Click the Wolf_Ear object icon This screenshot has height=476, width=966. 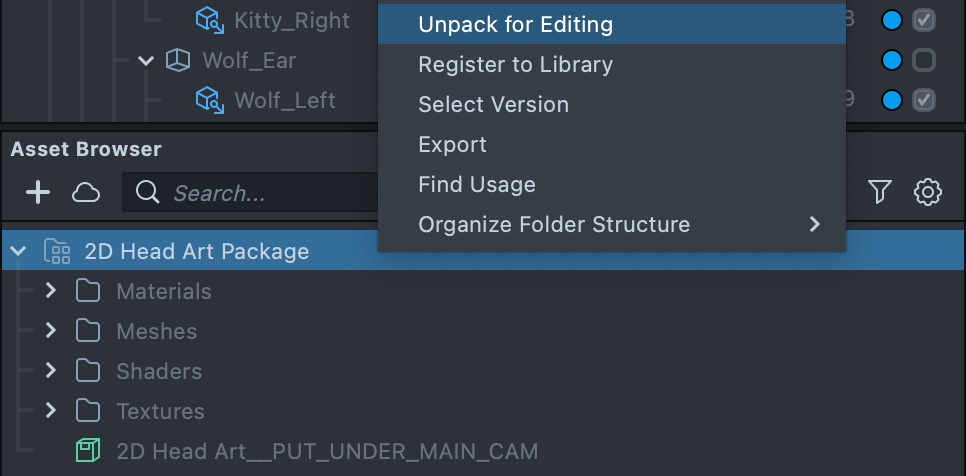point(176,61)
